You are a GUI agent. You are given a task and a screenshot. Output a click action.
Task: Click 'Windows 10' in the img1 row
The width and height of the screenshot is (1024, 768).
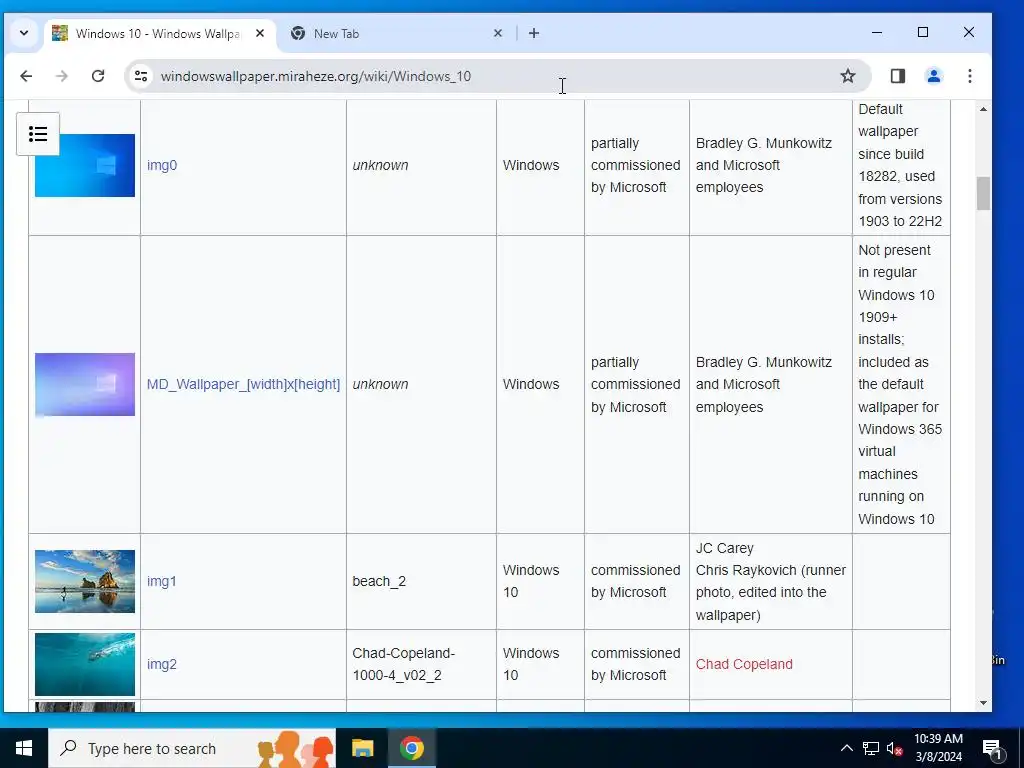[x=531, y=581]
